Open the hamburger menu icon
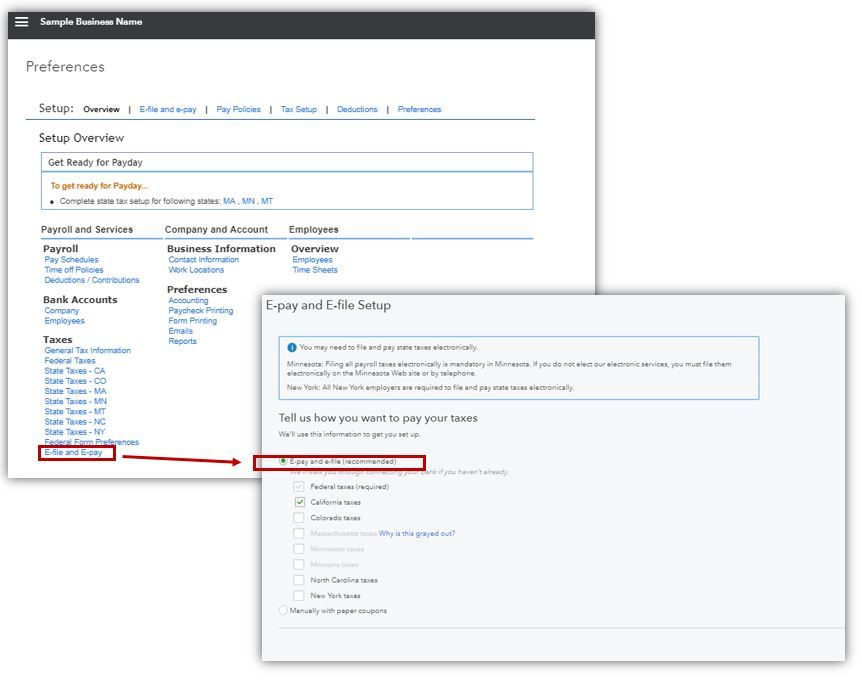Screen dimensions: 862x684 pos(21,22)
